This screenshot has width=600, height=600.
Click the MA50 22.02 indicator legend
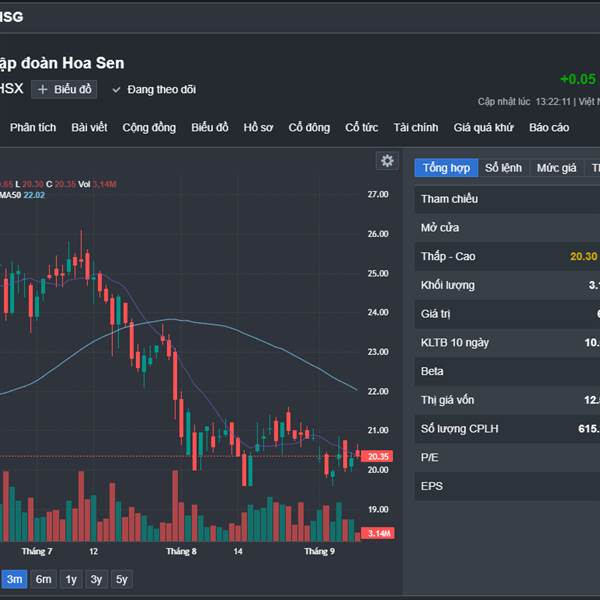coord(23,195)
